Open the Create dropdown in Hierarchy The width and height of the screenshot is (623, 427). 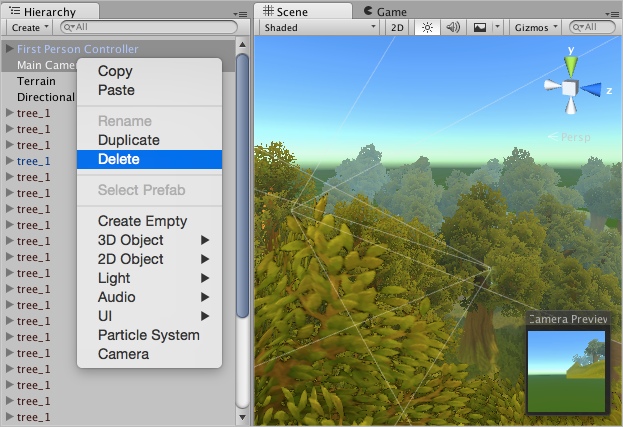[30, 27]
